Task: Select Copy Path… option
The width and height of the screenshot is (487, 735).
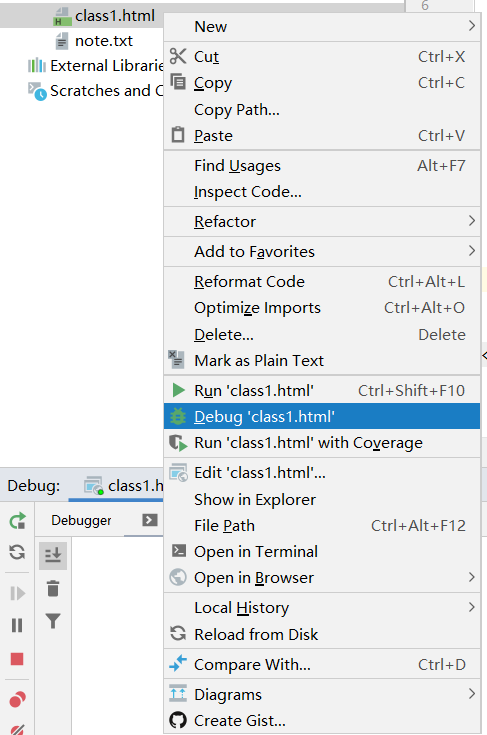Action: [x=322, y=109]
